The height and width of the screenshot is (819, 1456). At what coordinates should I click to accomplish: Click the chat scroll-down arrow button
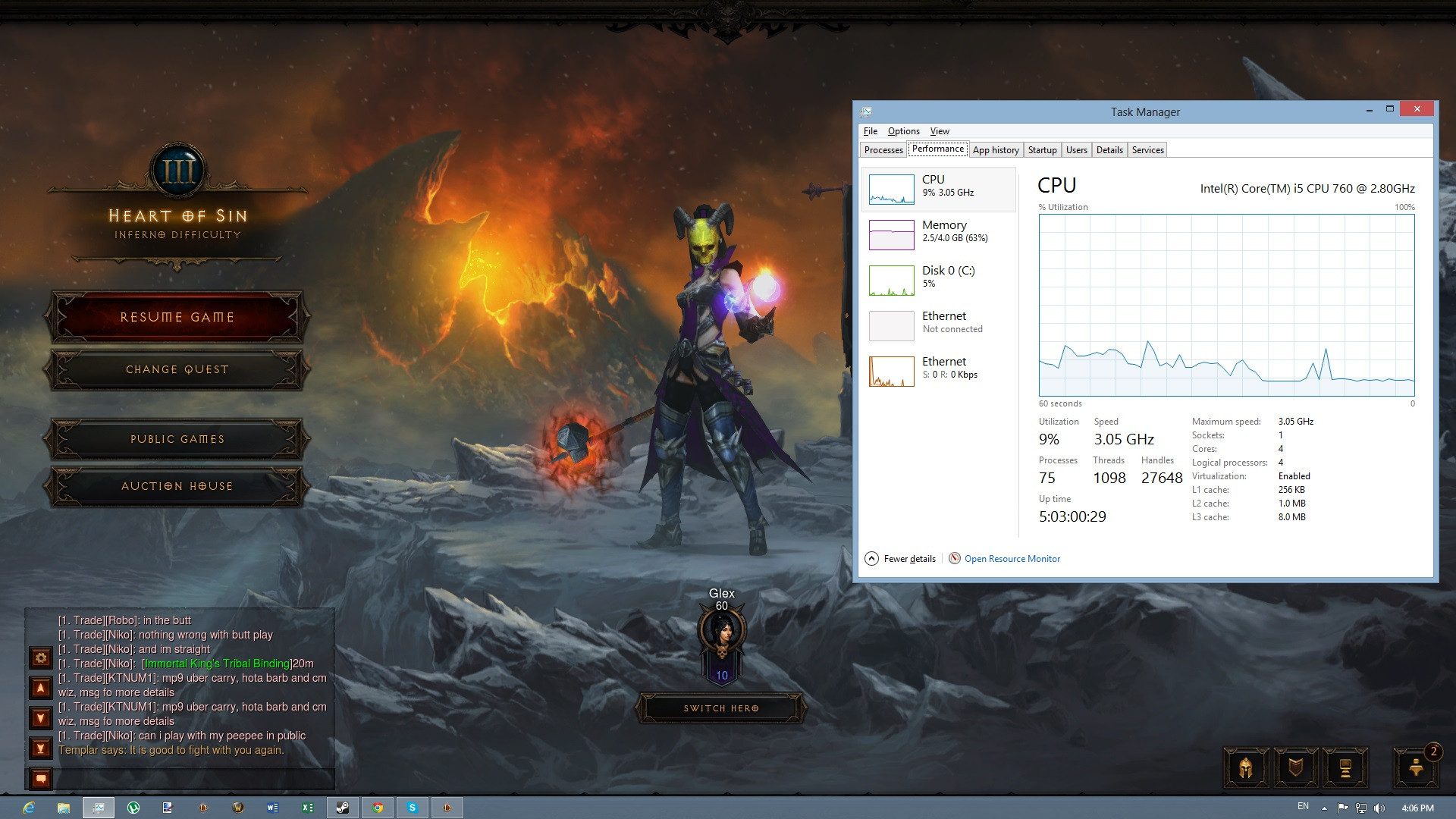pyautogui.click(x=41, y=717)
